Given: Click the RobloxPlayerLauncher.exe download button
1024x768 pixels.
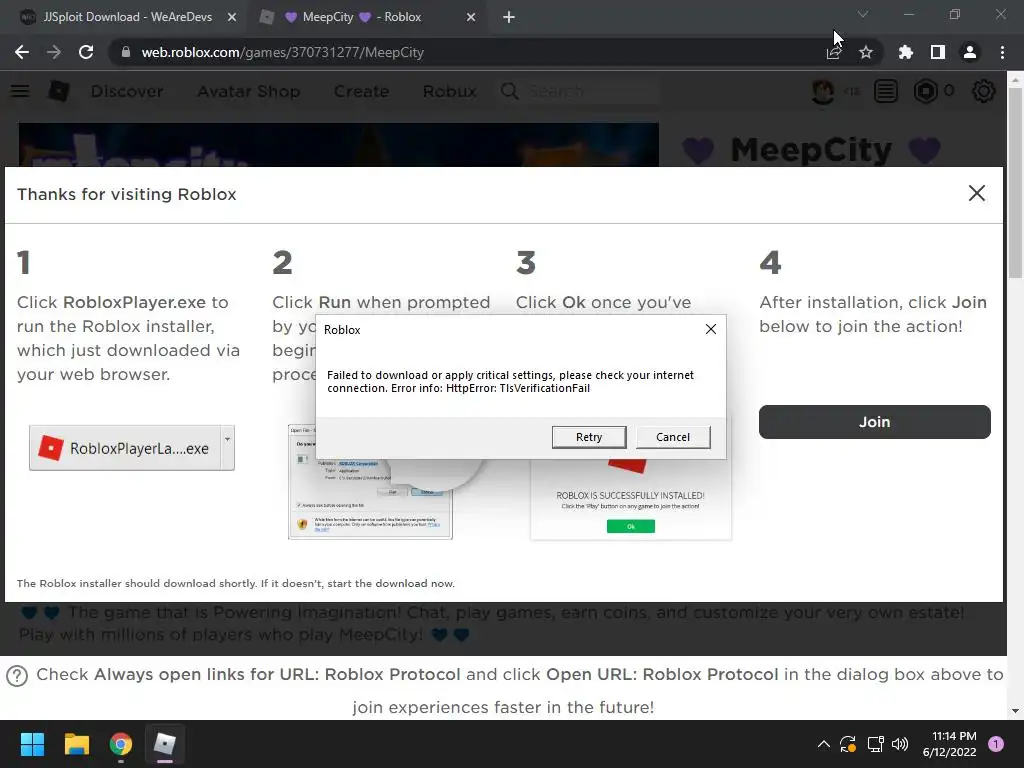Looking at the screenshot, I should [125, 448].
